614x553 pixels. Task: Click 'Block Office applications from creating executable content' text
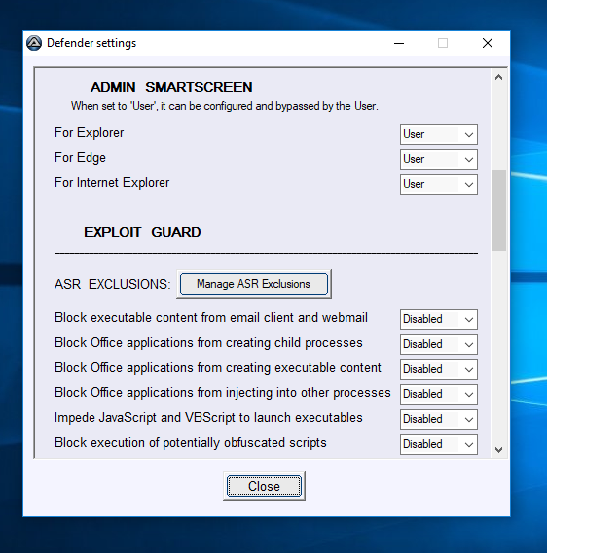[x=218, y=368]
